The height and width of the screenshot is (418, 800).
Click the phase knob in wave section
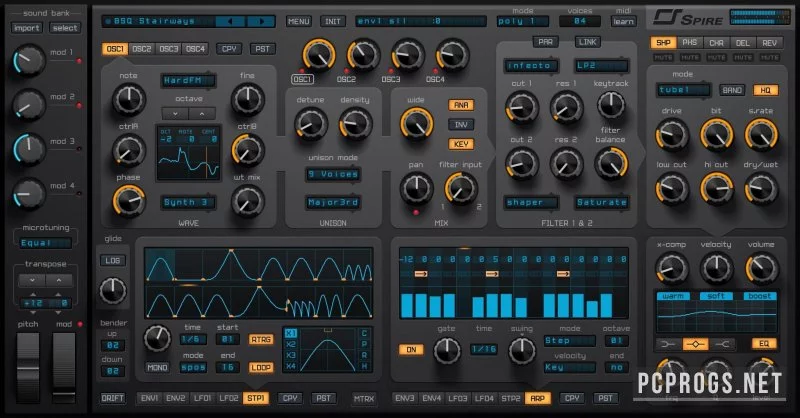(x=129, y=201)
